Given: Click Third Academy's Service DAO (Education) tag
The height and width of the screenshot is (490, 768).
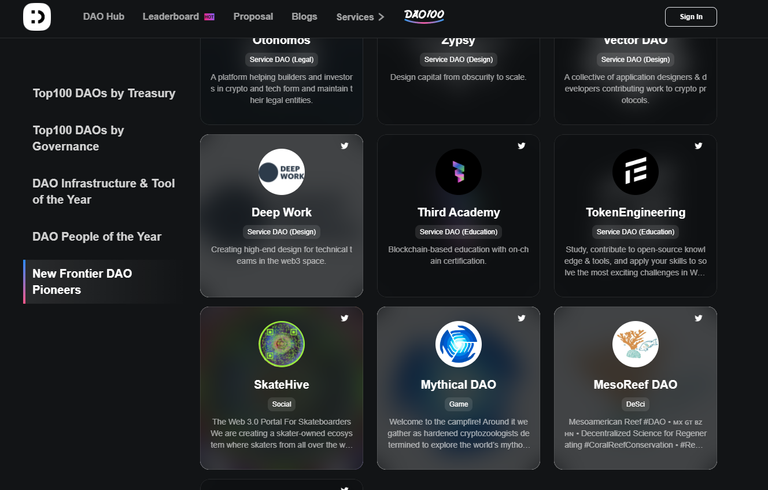Looking at the screenshot, I should coord(458,232).
